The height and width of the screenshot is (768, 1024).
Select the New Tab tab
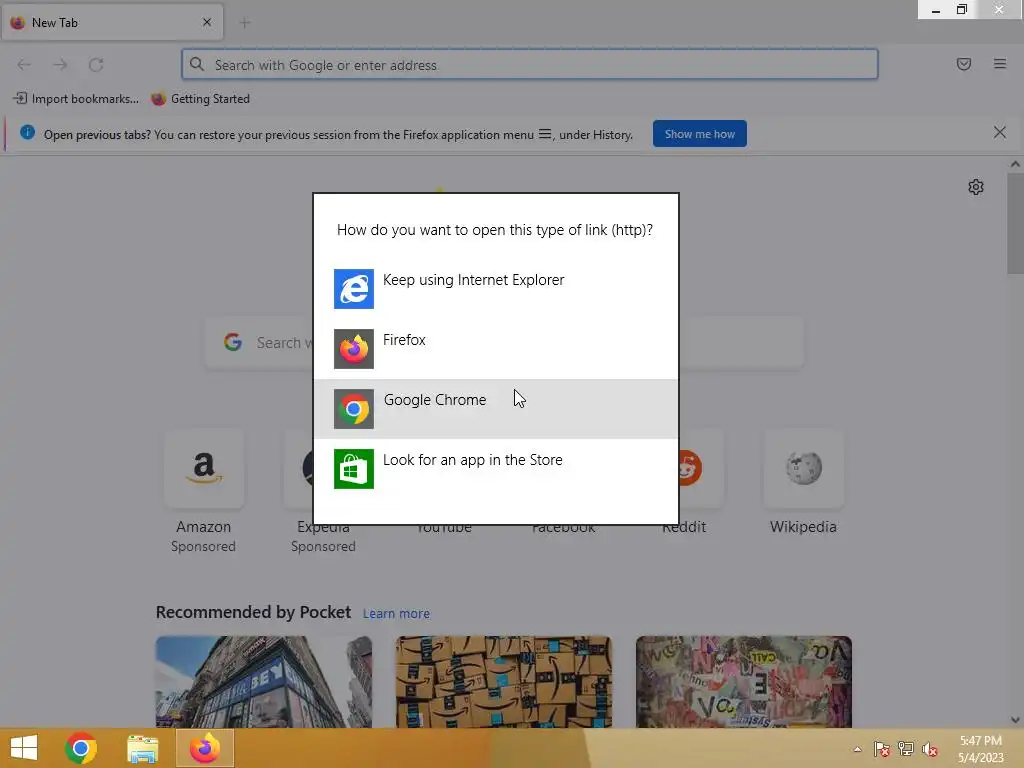tap(112, 22)
